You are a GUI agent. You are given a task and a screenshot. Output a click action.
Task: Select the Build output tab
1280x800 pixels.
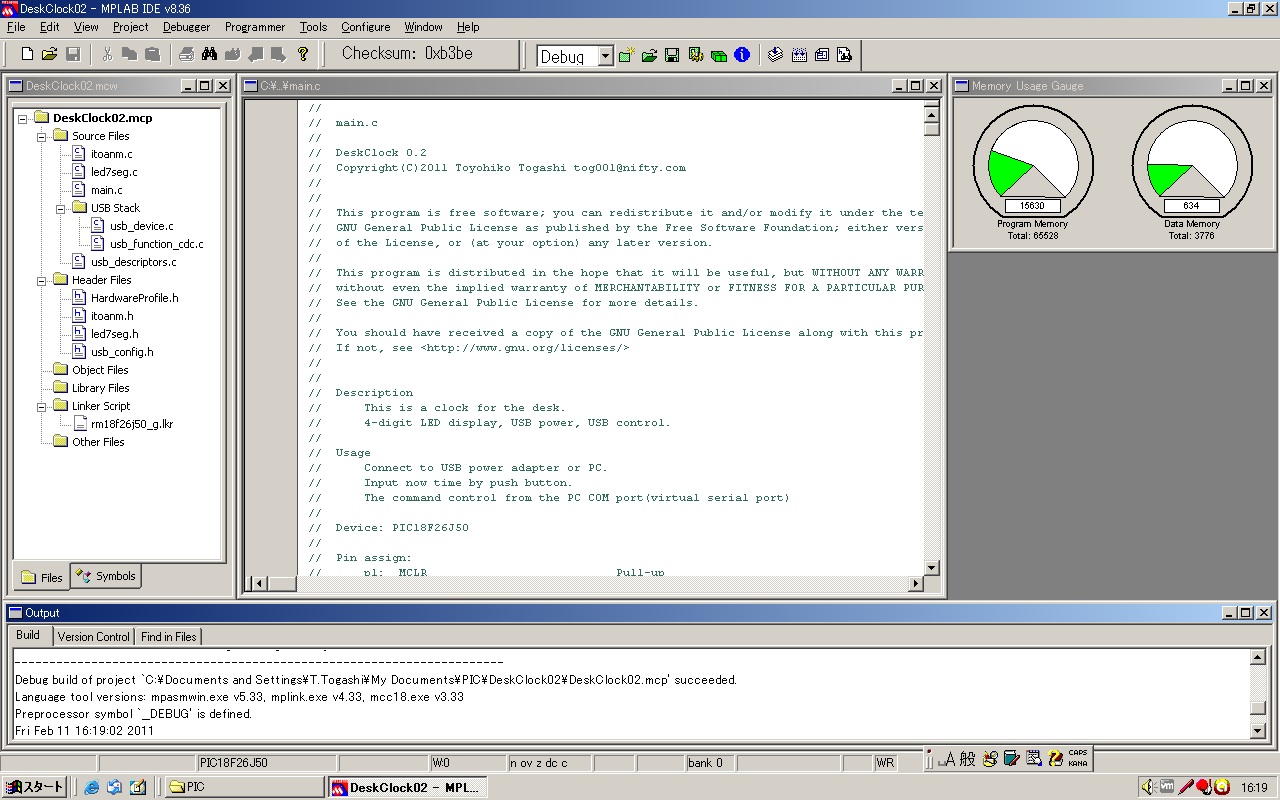pos(28,635)
